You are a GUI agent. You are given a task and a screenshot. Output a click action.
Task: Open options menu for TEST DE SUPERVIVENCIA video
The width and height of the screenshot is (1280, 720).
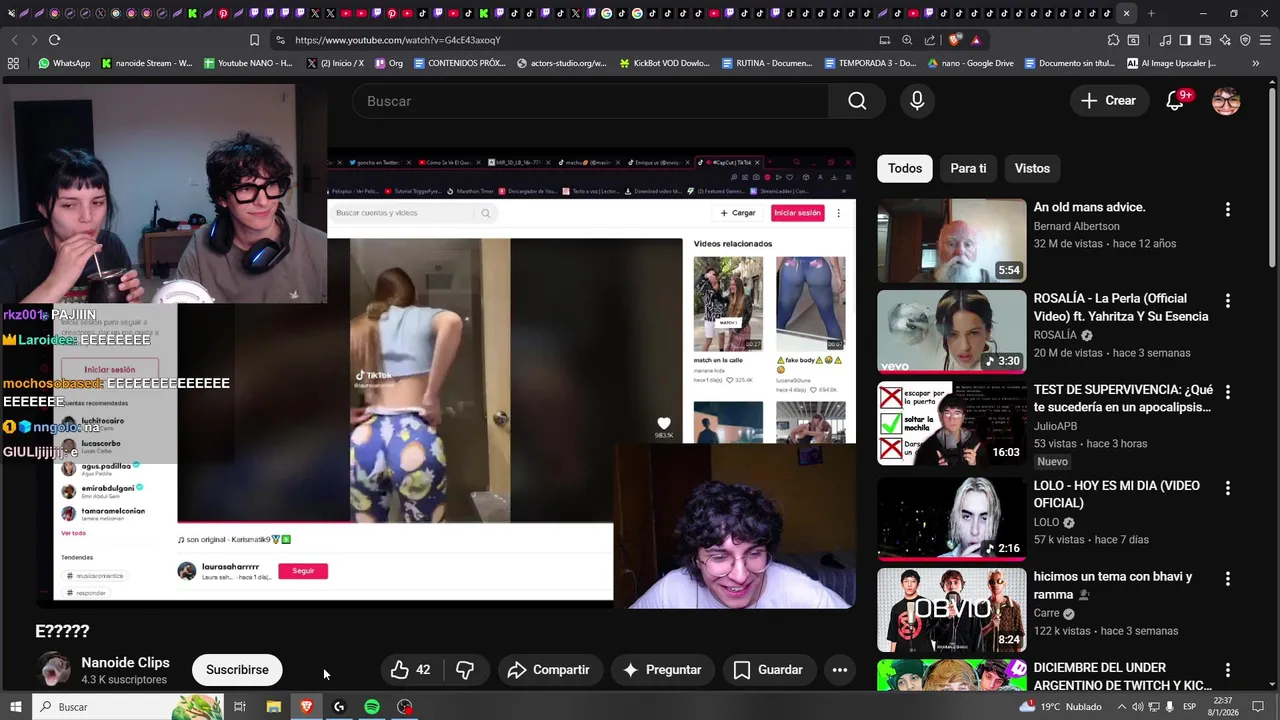(1228, 392)
